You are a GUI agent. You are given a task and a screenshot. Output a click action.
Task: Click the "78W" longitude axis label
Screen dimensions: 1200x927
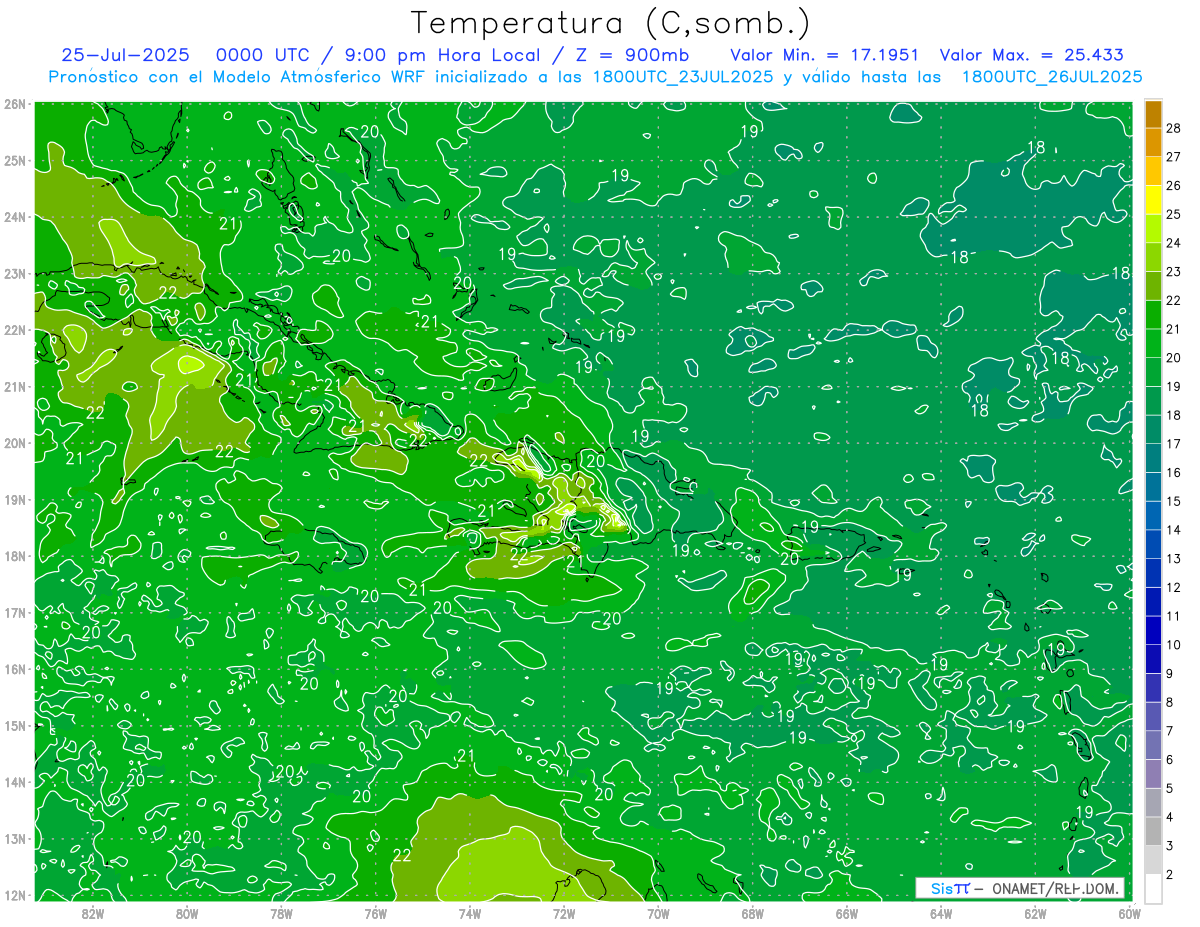(x=281, y=912)
